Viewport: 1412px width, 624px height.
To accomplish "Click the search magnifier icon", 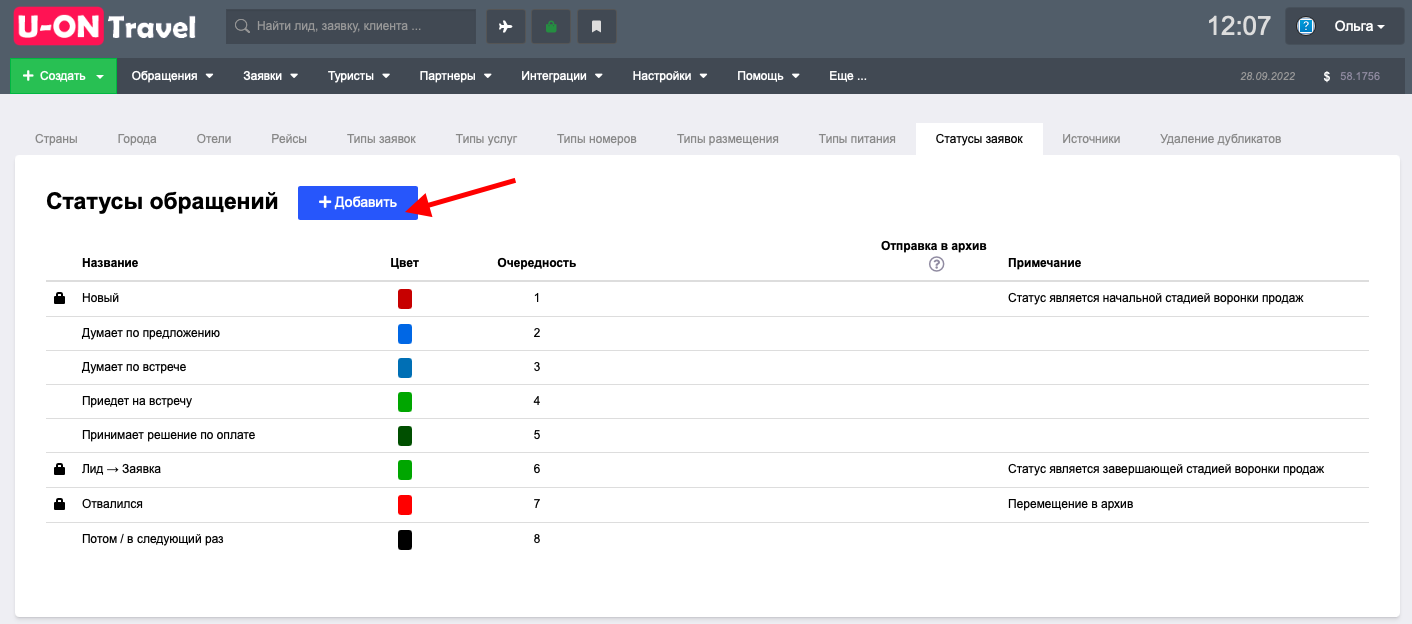I will pos(241,27).
